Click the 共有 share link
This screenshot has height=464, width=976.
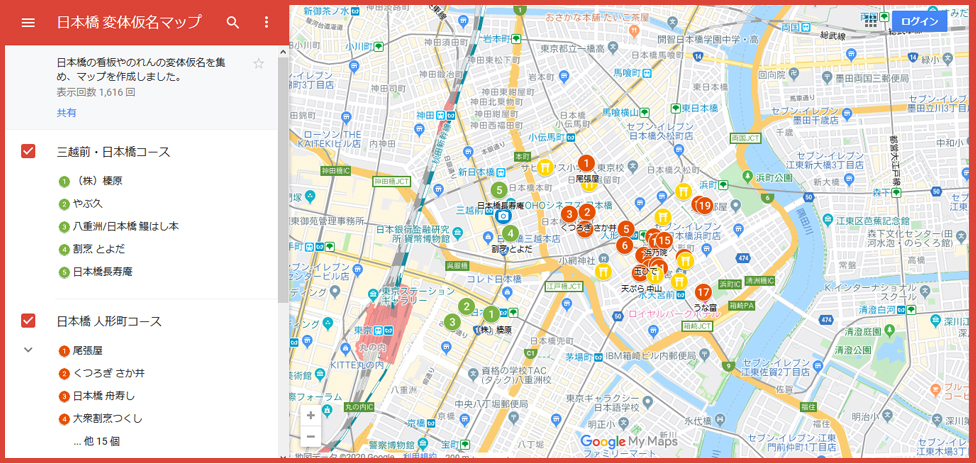click(67, 113)
